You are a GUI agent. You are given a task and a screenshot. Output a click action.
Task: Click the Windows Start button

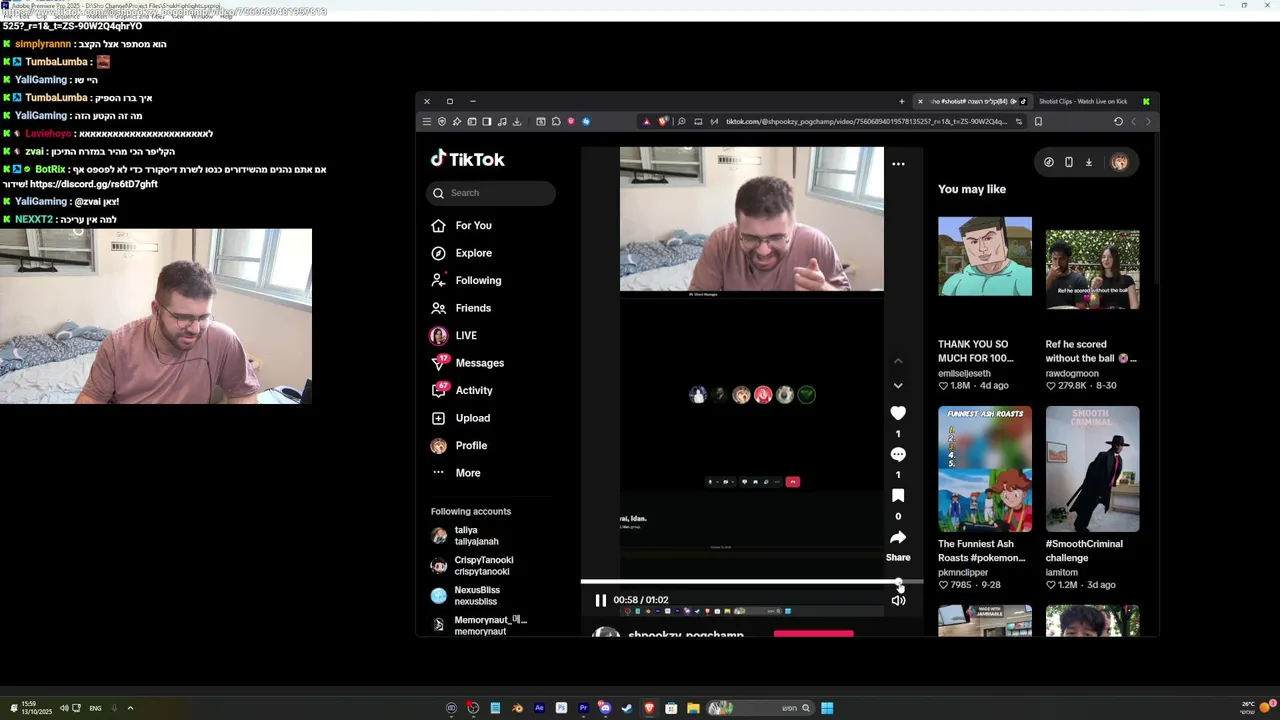pos(827,708)
